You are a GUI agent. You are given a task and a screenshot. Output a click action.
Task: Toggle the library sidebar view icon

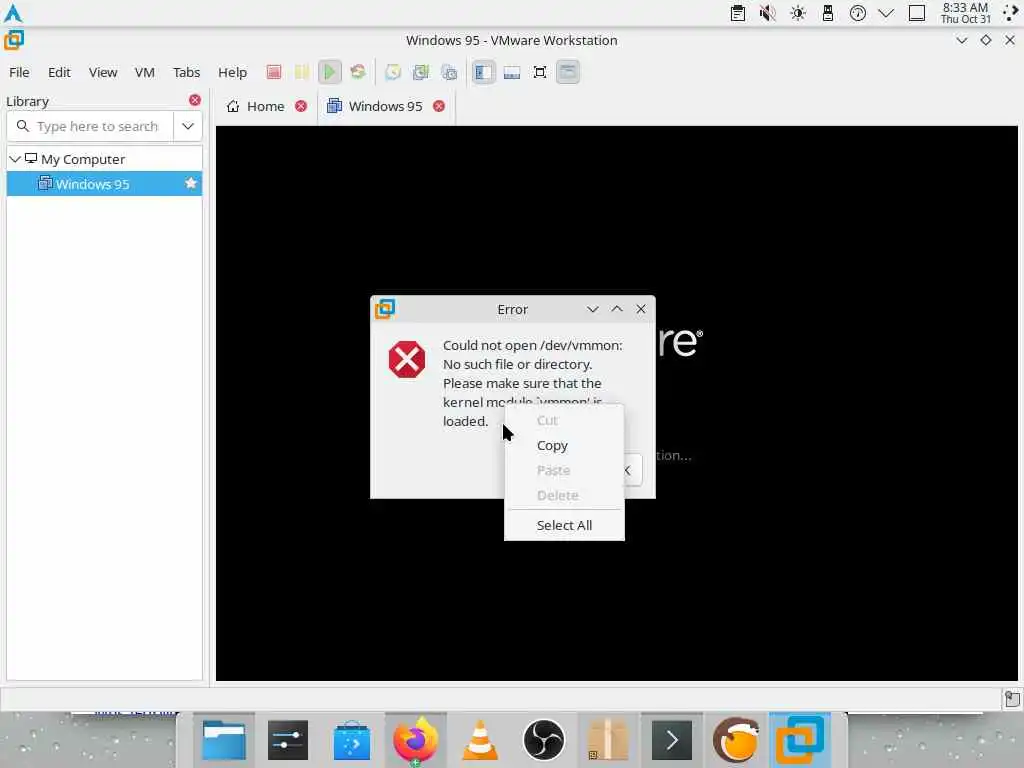[484, 72]
